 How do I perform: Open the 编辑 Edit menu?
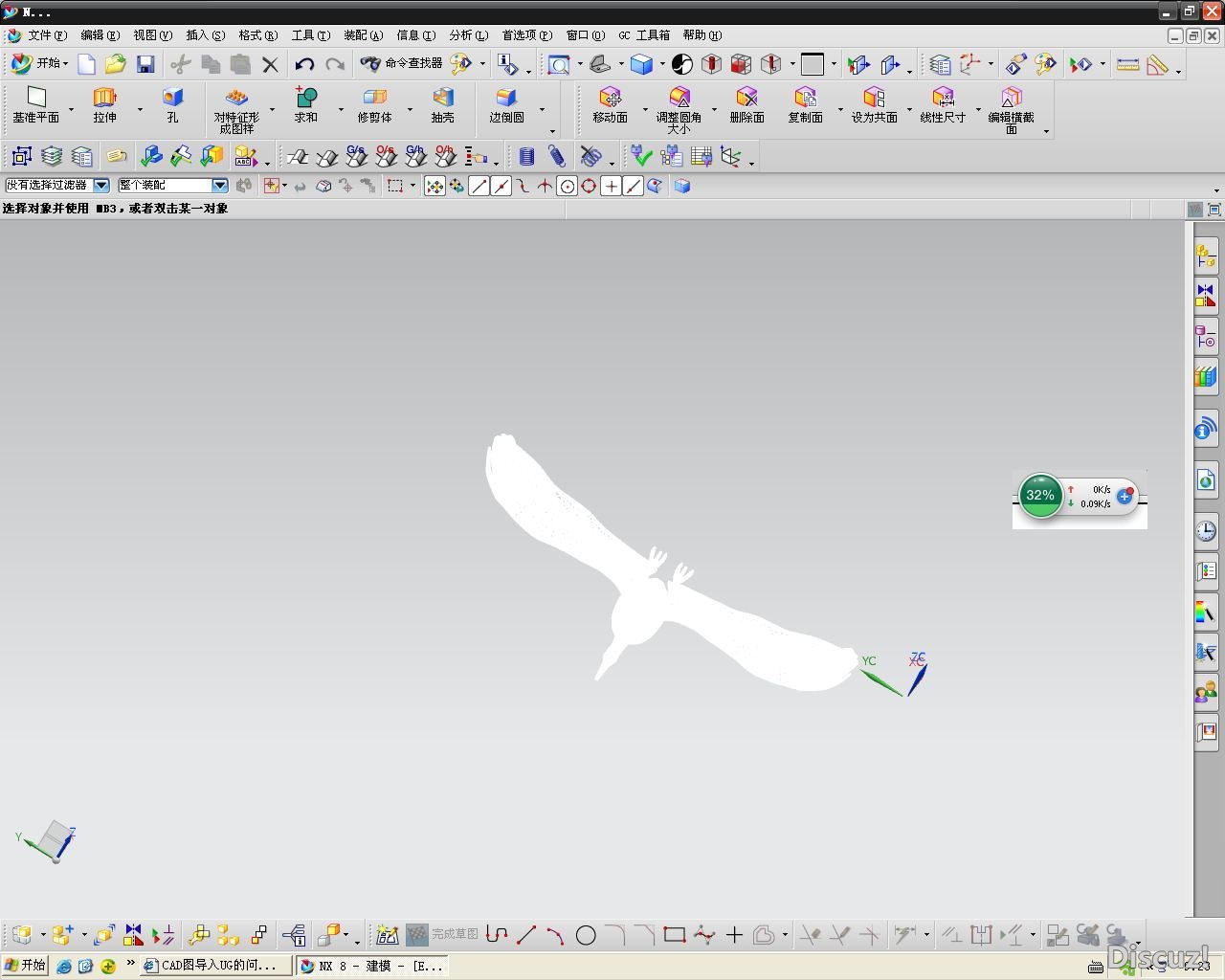click(100, 35)
